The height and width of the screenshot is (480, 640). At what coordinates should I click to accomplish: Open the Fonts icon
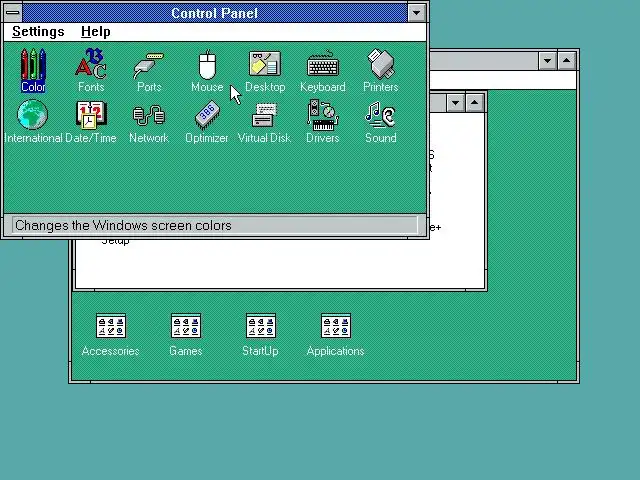(91, 69)
